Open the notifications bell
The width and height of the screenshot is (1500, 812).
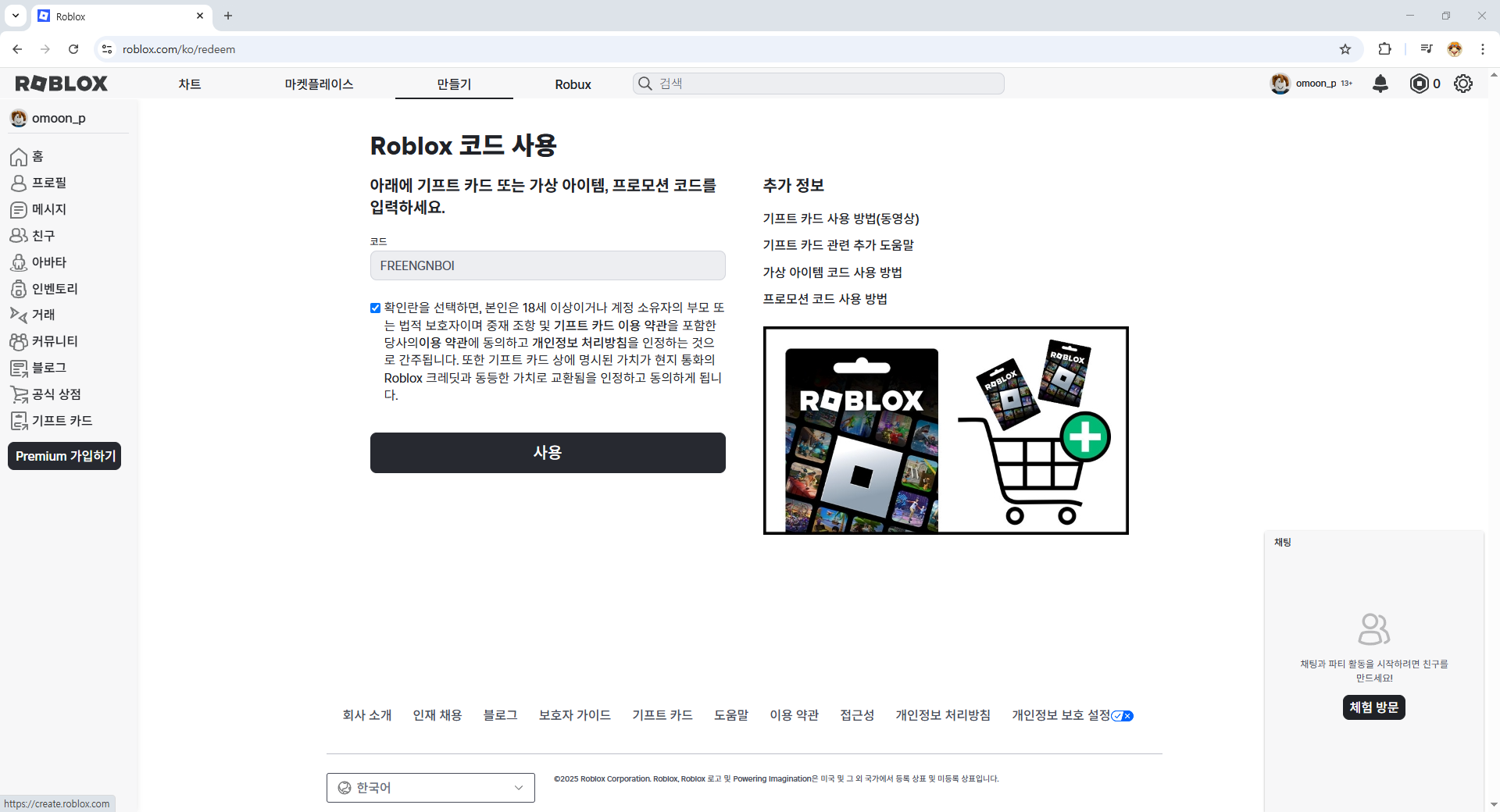coord(1380,84)
